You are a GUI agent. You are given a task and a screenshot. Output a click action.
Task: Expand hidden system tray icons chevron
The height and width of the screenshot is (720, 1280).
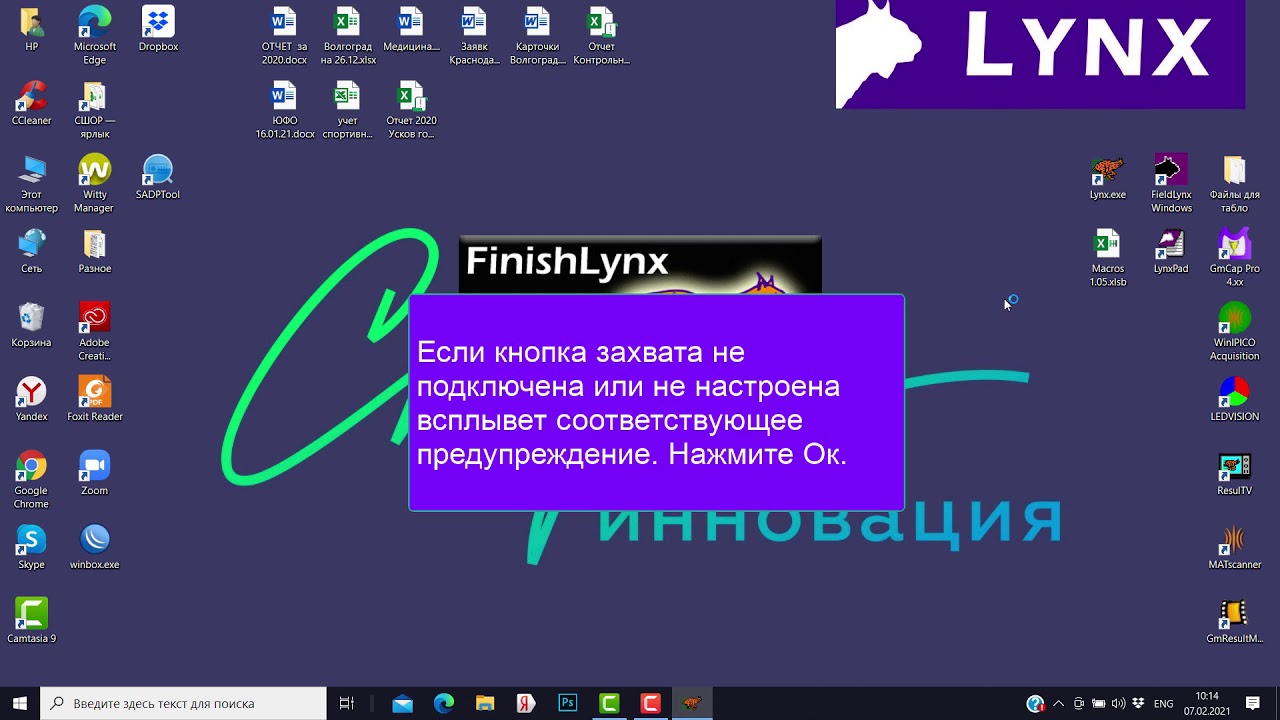(x=1058, y=703)
